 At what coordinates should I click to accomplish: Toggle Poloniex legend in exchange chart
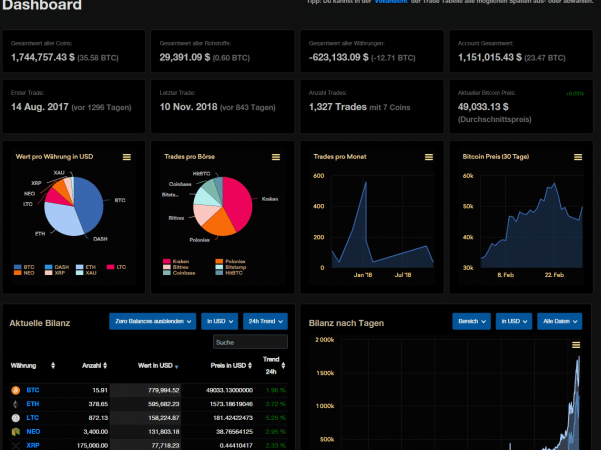click(230, 261)
